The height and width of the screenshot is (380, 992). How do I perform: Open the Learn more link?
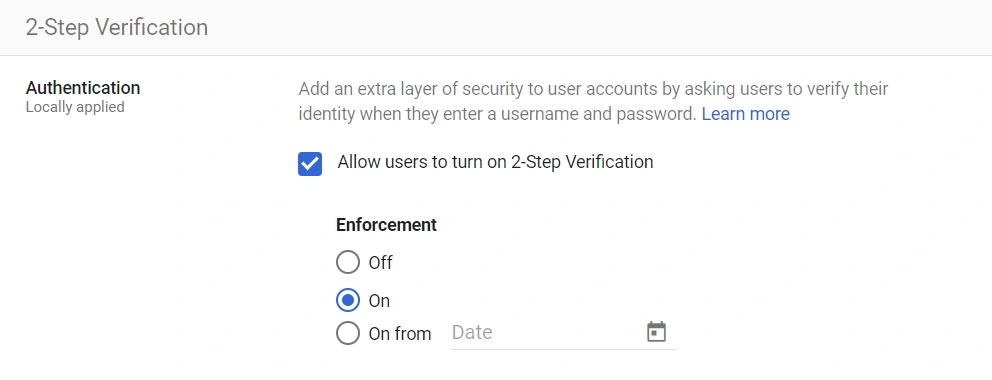(745, 114)
